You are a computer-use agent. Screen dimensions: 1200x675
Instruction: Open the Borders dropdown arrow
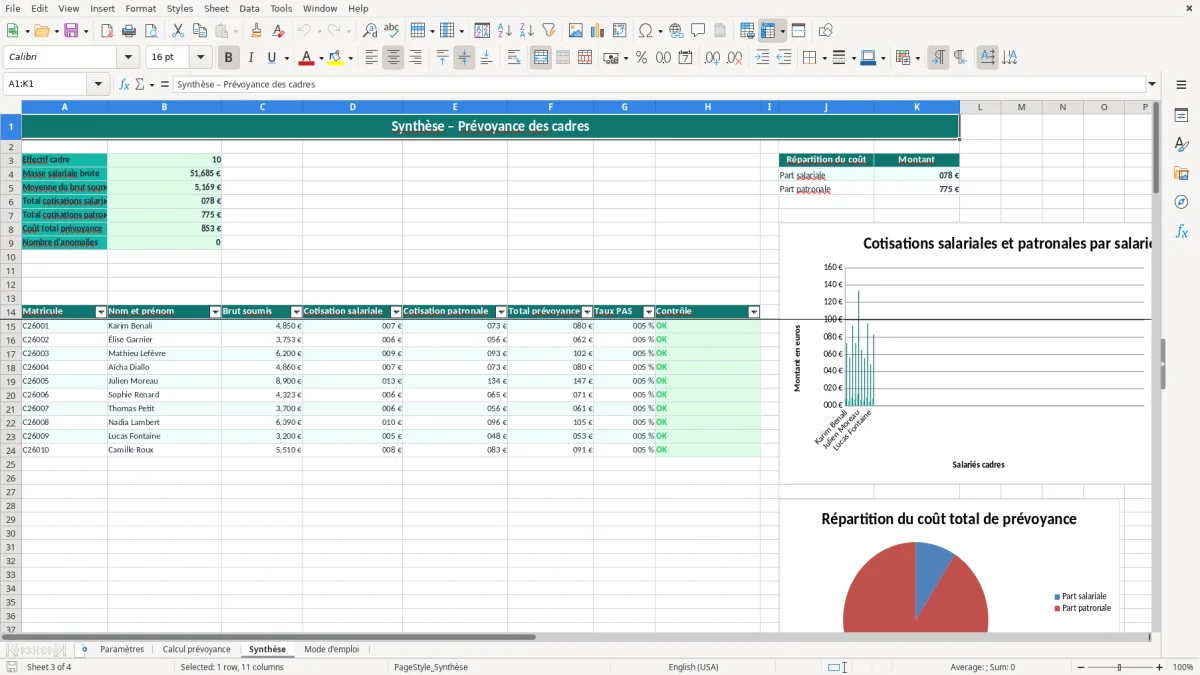click(823, 58)
